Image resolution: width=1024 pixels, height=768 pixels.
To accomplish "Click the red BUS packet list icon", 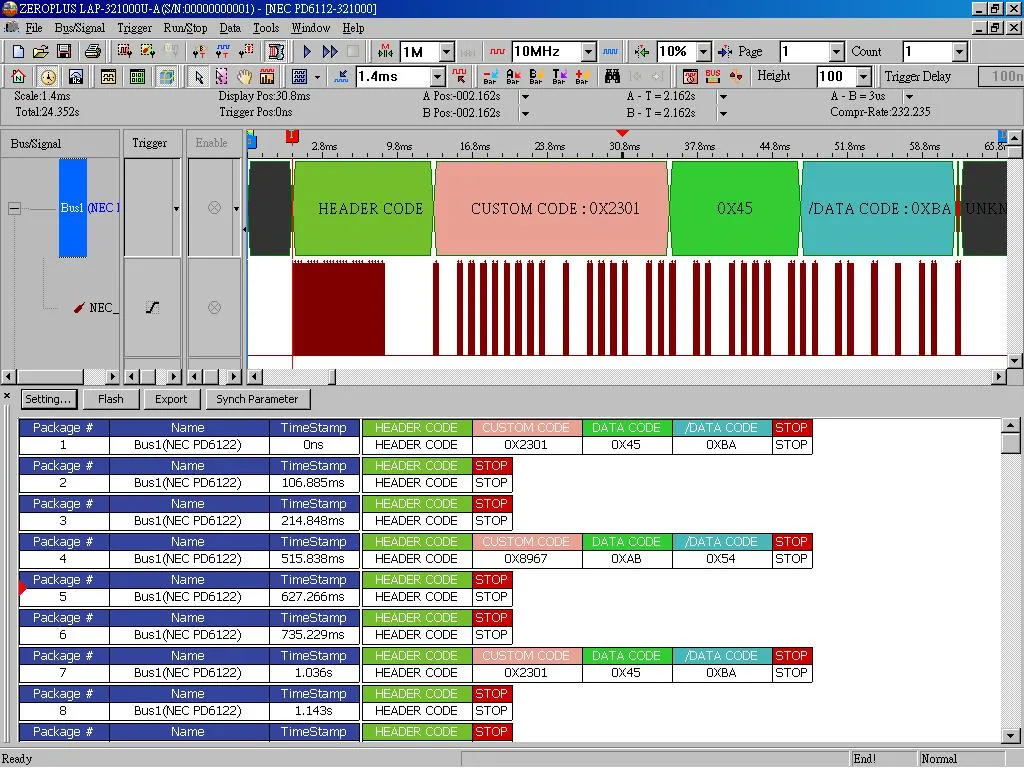I will [x=713, y=76].
